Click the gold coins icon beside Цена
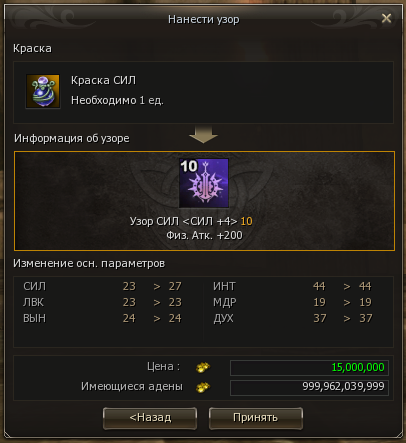This screenshot has height=443, width=406. click(203, 368)
